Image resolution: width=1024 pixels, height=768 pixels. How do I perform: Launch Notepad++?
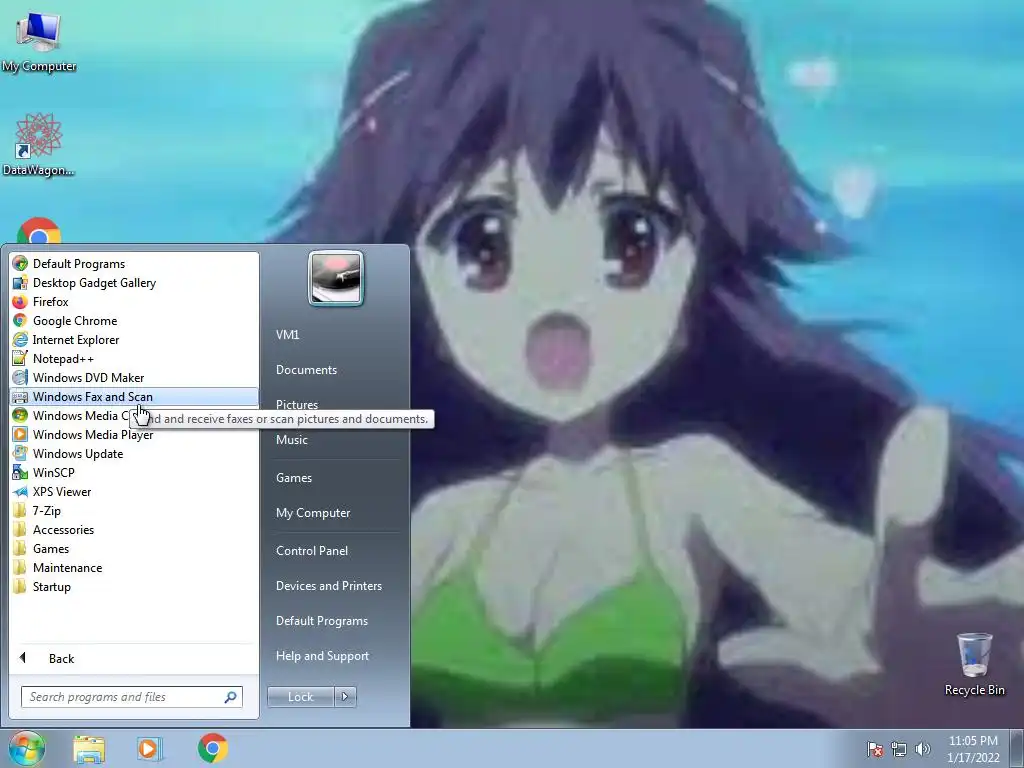[x=134, y=359]
